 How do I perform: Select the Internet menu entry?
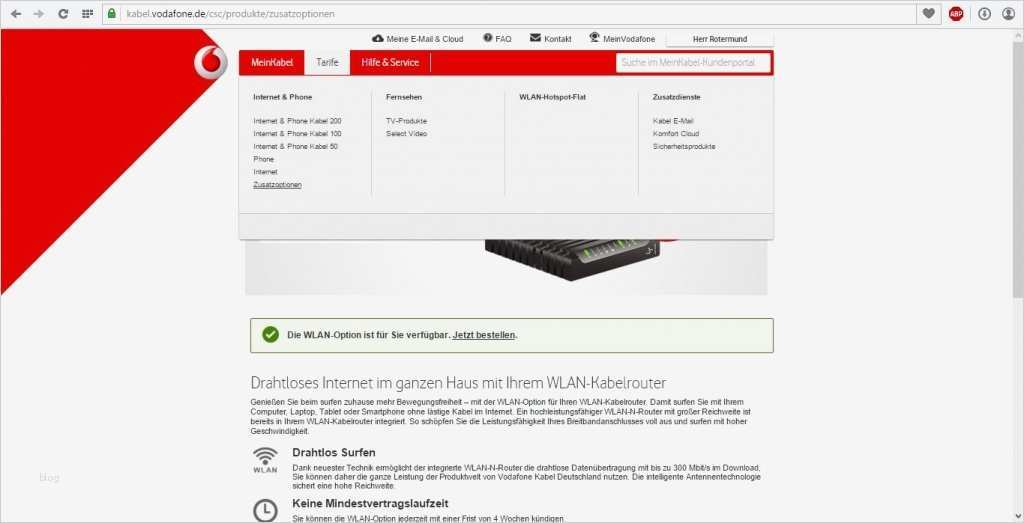click(x=265, y=172)
